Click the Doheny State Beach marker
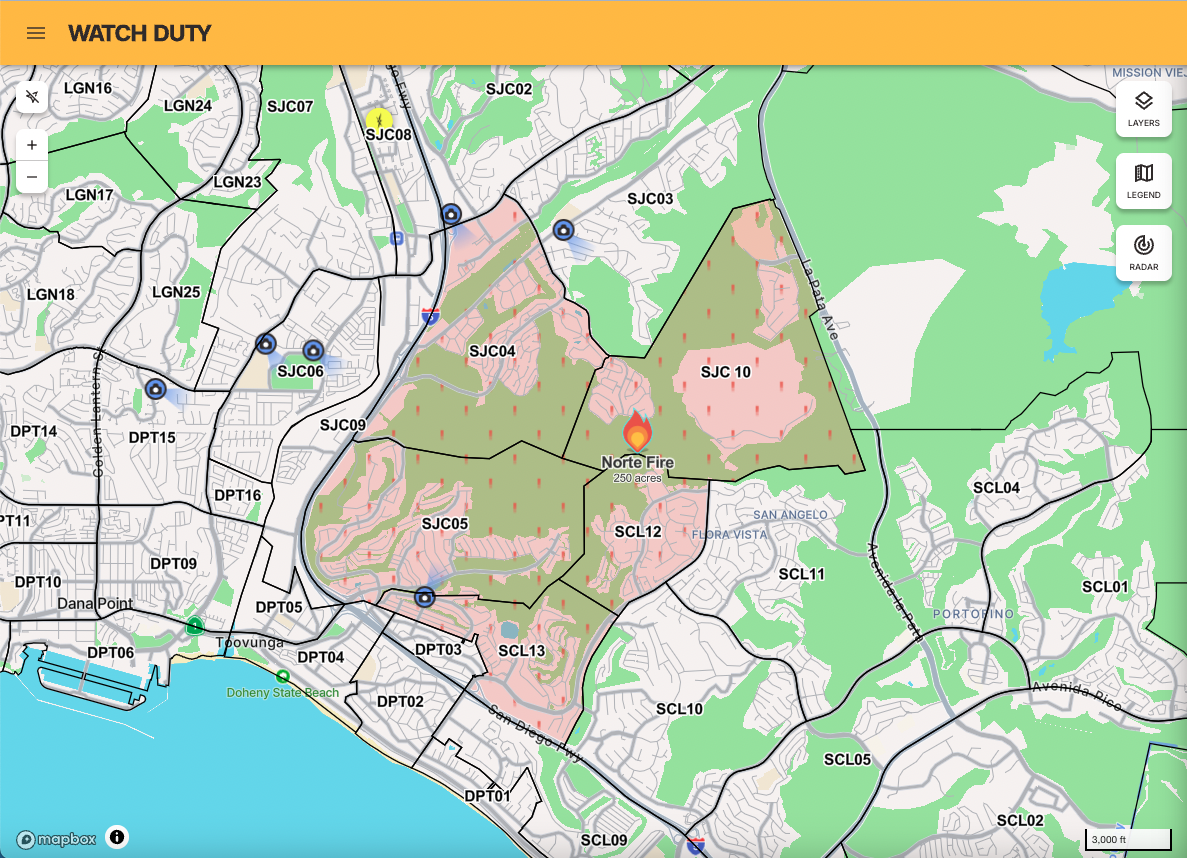1187x858 pixels. [282, 675]
